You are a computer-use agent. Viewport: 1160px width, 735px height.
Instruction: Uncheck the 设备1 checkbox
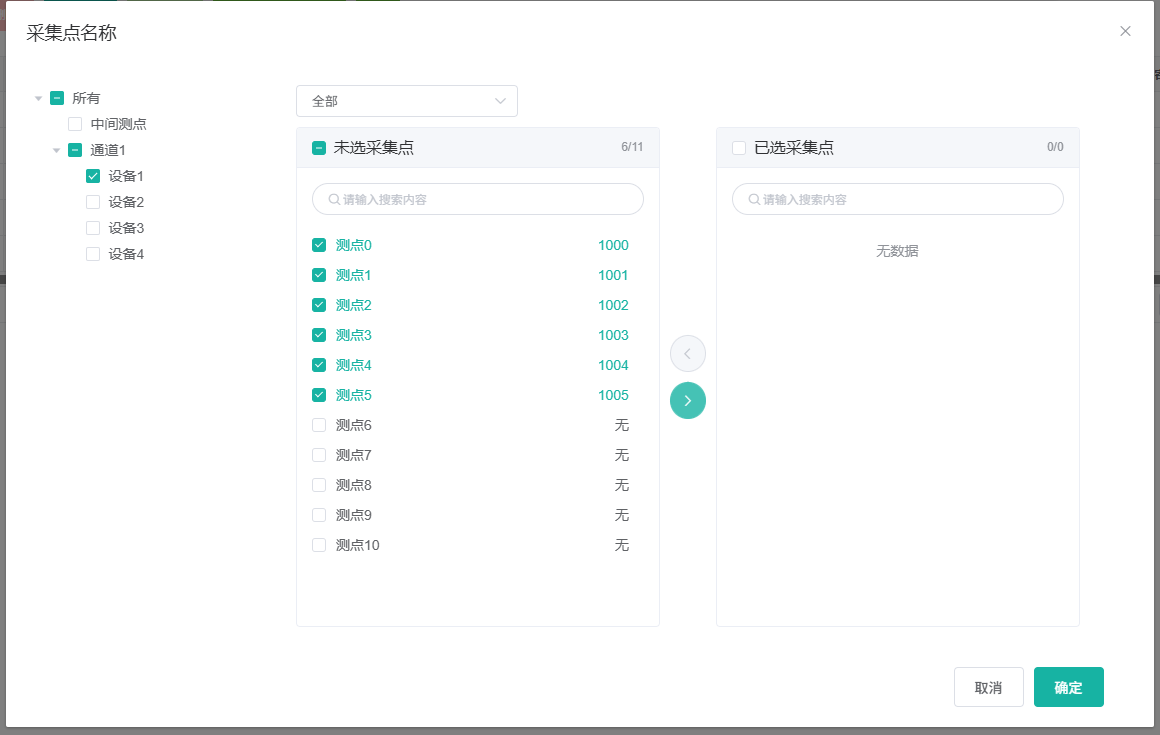coord(93,176)
